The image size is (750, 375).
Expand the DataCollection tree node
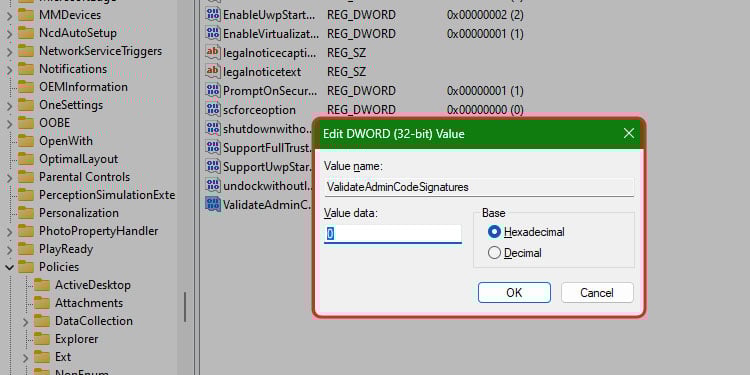pyautogui.click(x=26, y=321)
